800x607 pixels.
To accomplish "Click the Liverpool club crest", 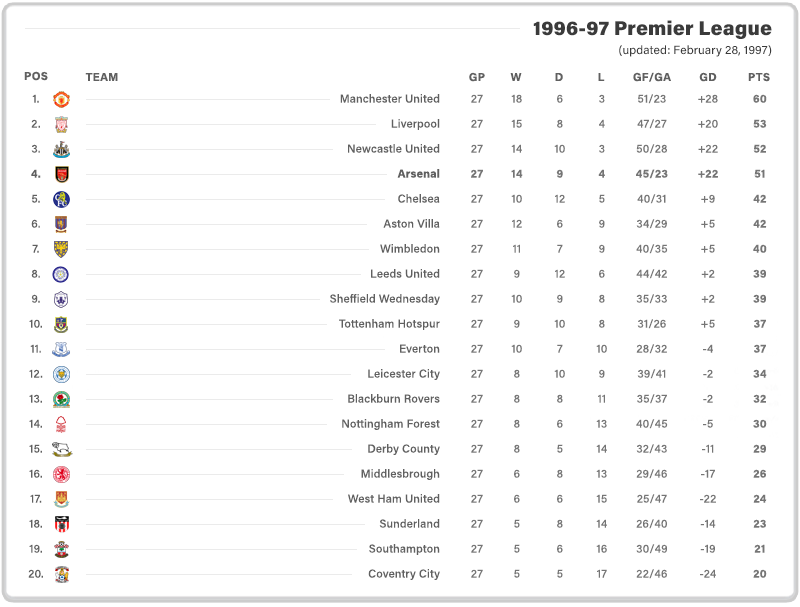I will pos(61,124).
